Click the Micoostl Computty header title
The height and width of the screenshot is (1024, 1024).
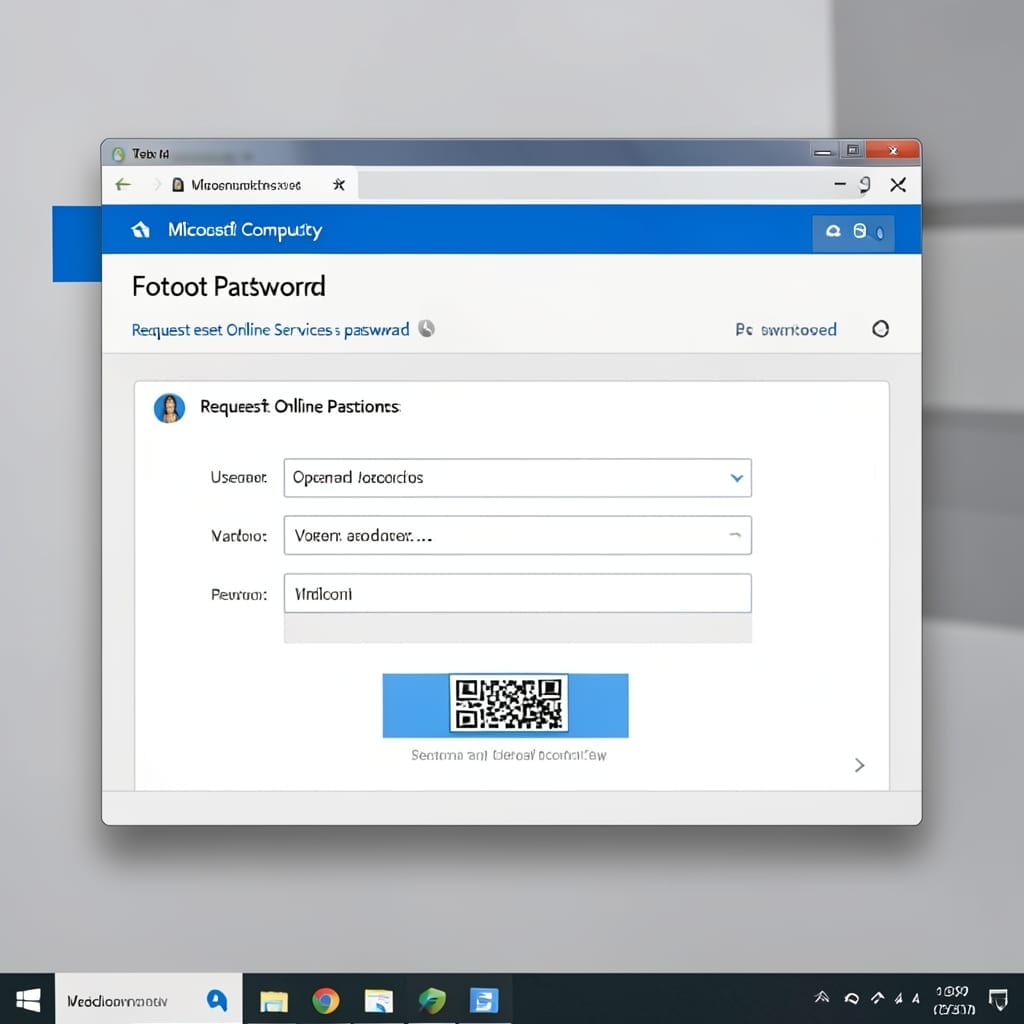[x=245, y=230]
